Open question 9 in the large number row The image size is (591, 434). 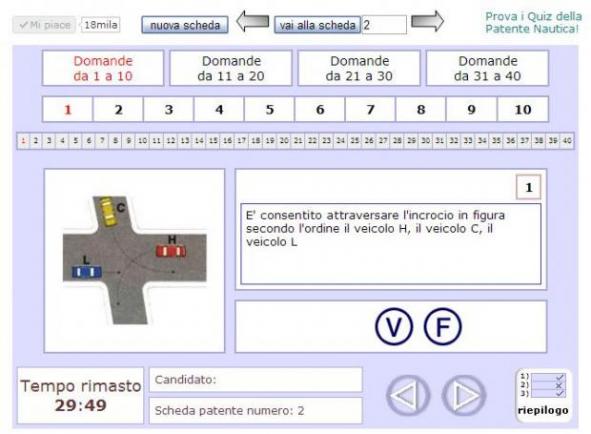pyautogui.click(x=472, y=109)
